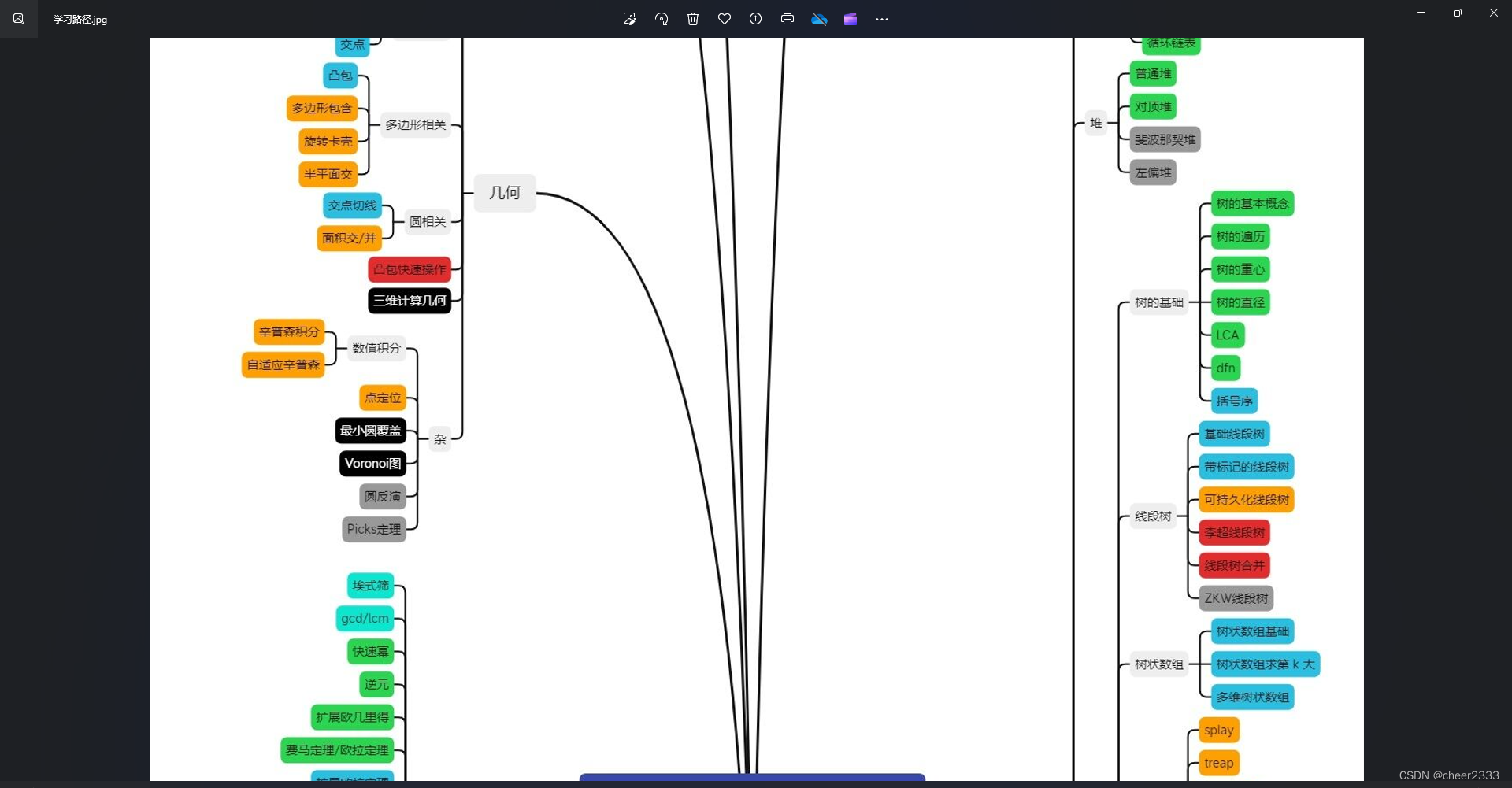The height and width of the screenshot is (788, 1512).
Task: Click the 树的直径 node
Action: tap(1240, 302)
